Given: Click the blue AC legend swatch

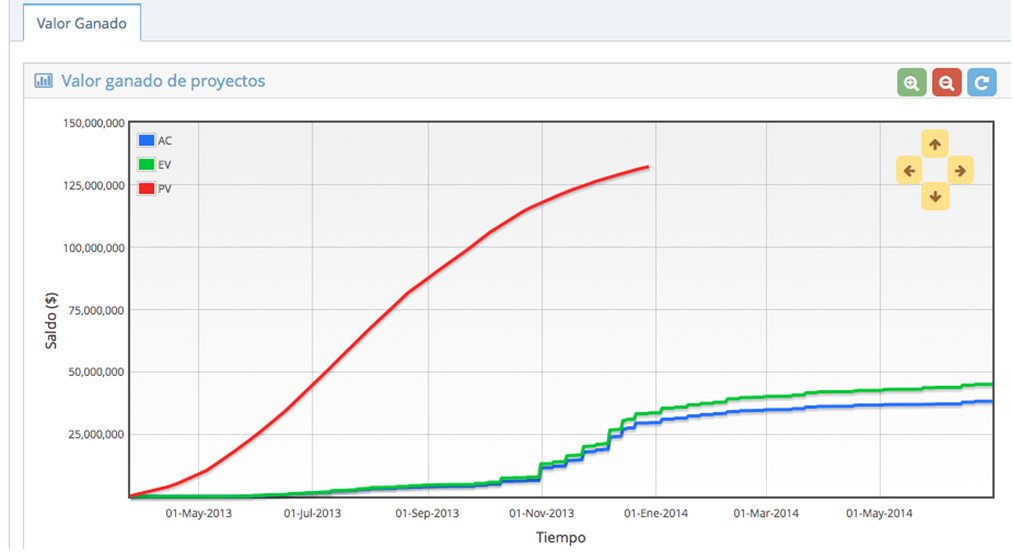Looking at the screenshot, I should point(146,141).
